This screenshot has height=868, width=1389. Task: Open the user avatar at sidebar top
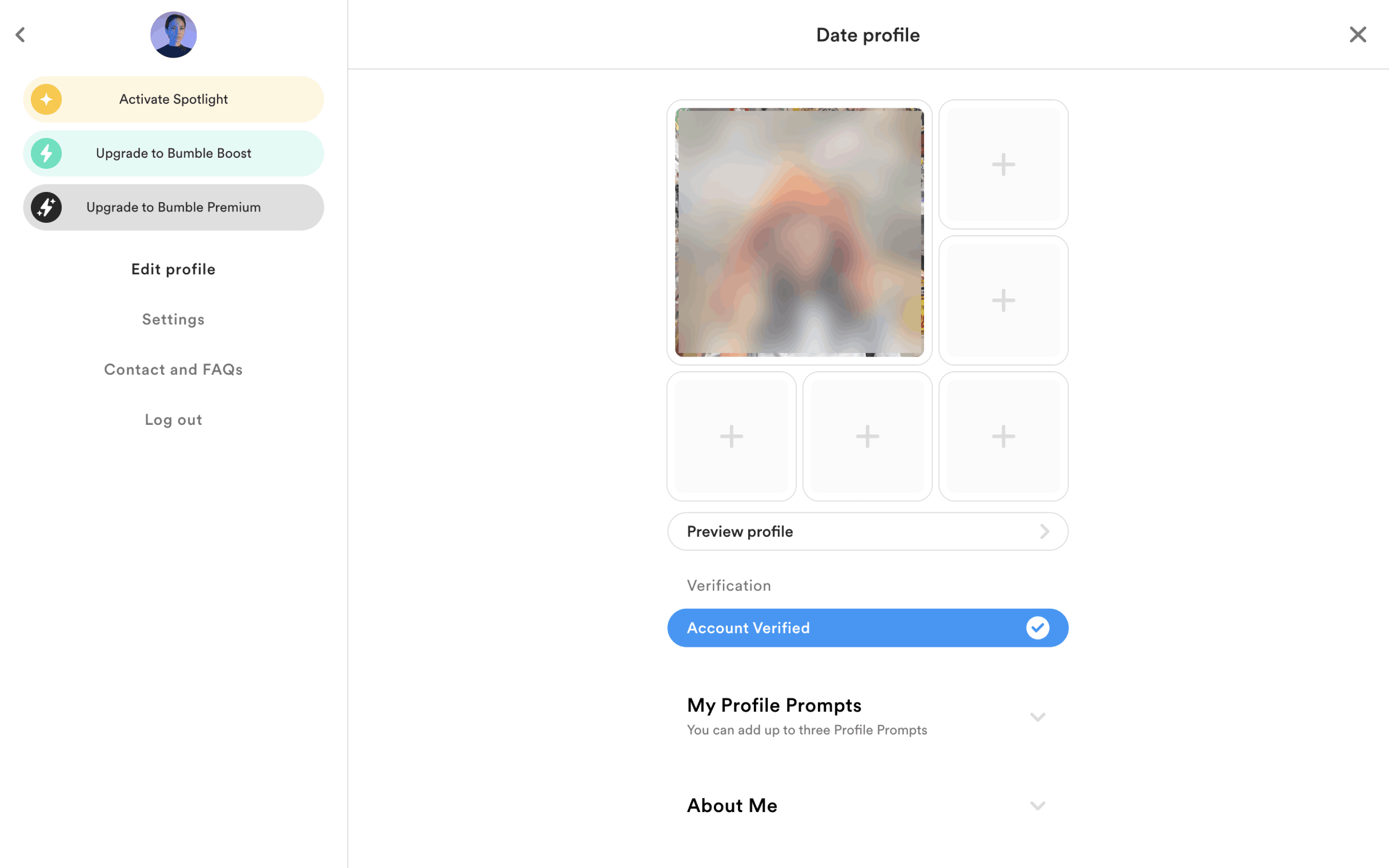tap(173, 35)
